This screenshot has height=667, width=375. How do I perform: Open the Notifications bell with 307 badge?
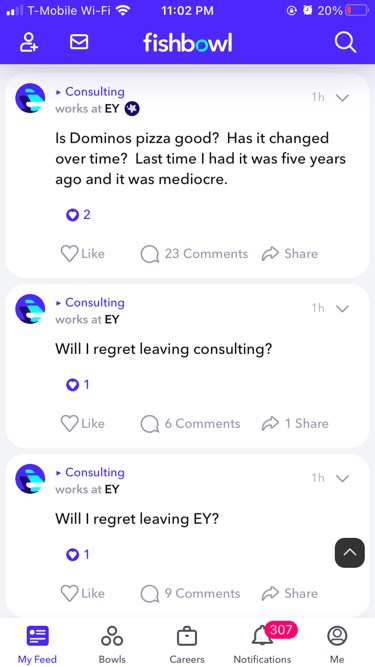point(263,642)
